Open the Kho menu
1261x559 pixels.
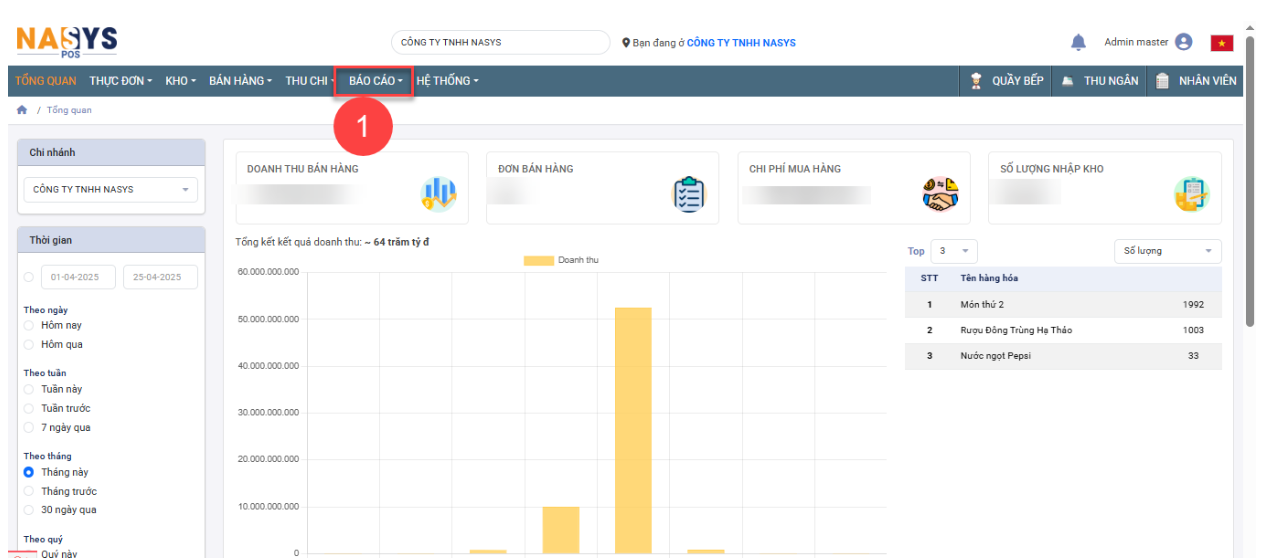coord(180,81)
